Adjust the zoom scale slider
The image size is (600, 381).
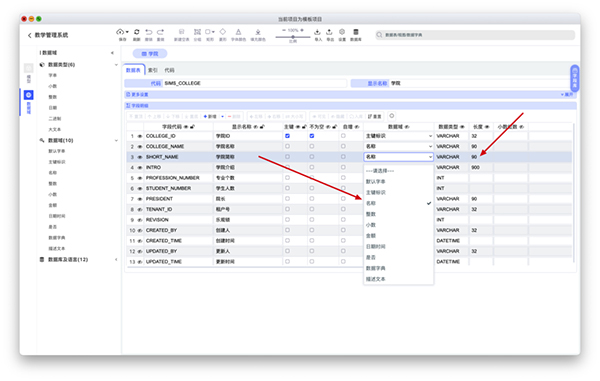click(293, 37)
